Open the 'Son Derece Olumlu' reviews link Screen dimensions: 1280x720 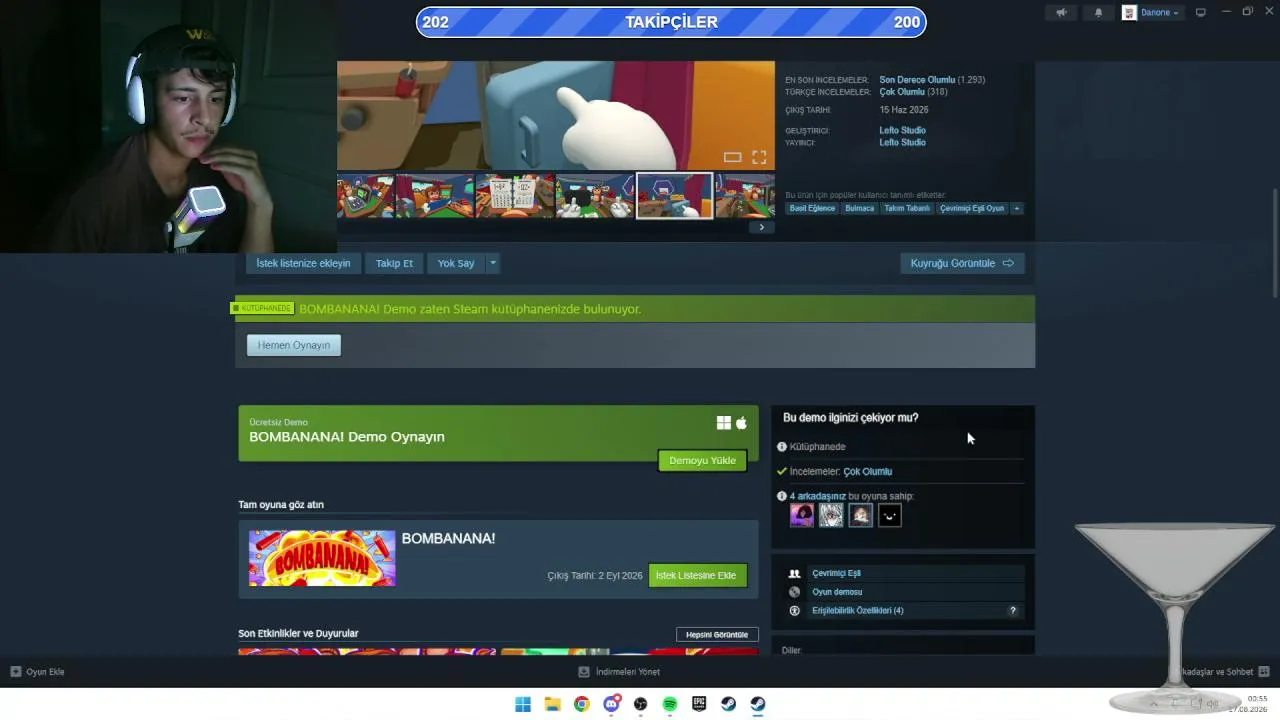(917, 80)
